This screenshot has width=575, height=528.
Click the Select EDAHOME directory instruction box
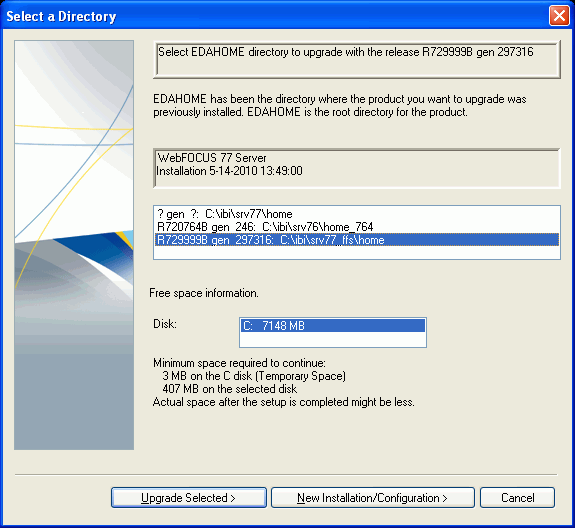pyautogui.click(x=356, y=59)
